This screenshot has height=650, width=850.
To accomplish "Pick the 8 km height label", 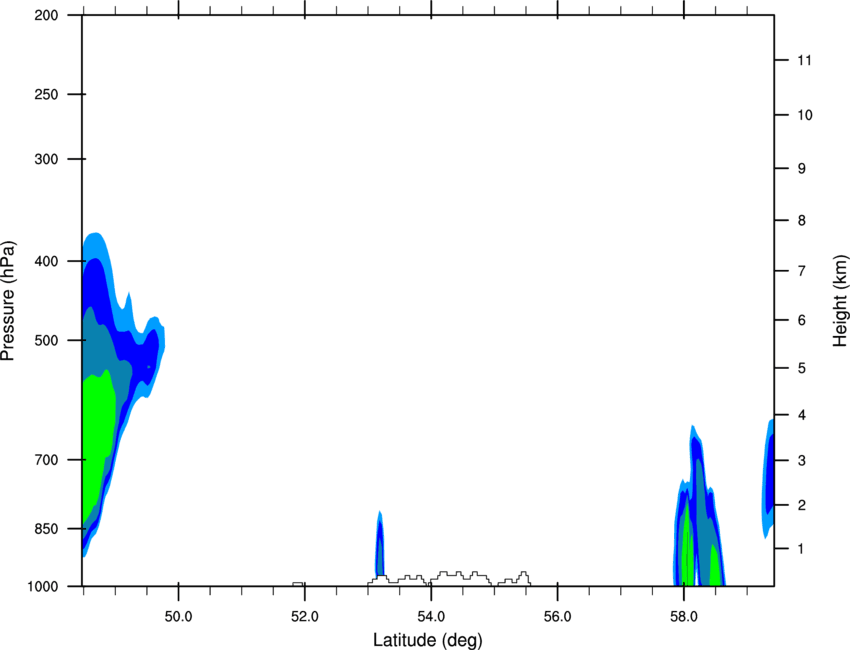I will [x=801, y=221].
